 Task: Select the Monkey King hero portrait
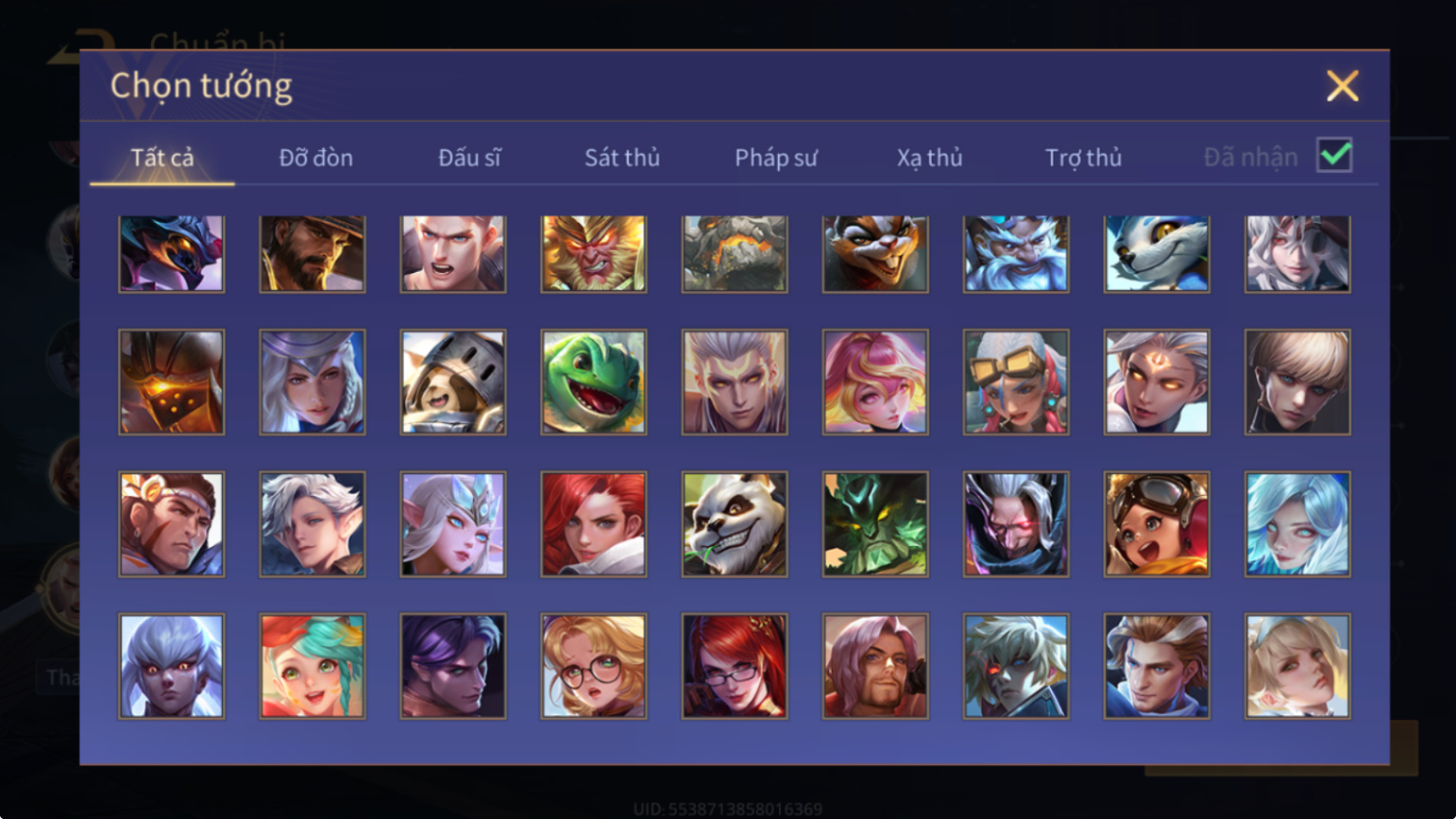point(594,253)
